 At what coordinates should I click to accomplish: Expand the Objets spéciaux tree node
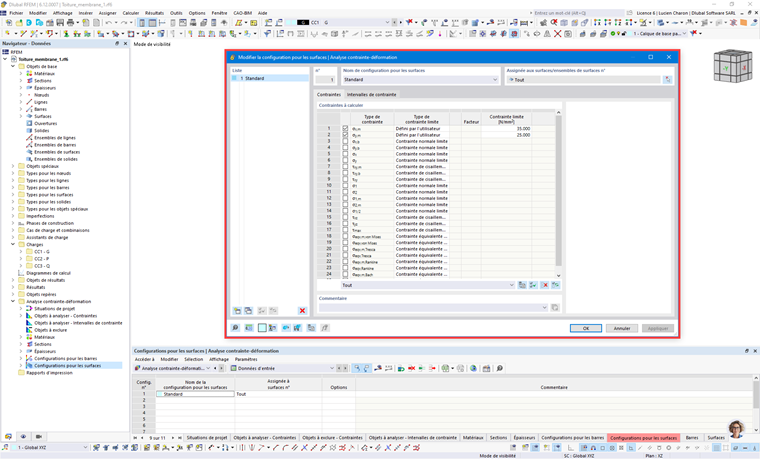point(13,166)
